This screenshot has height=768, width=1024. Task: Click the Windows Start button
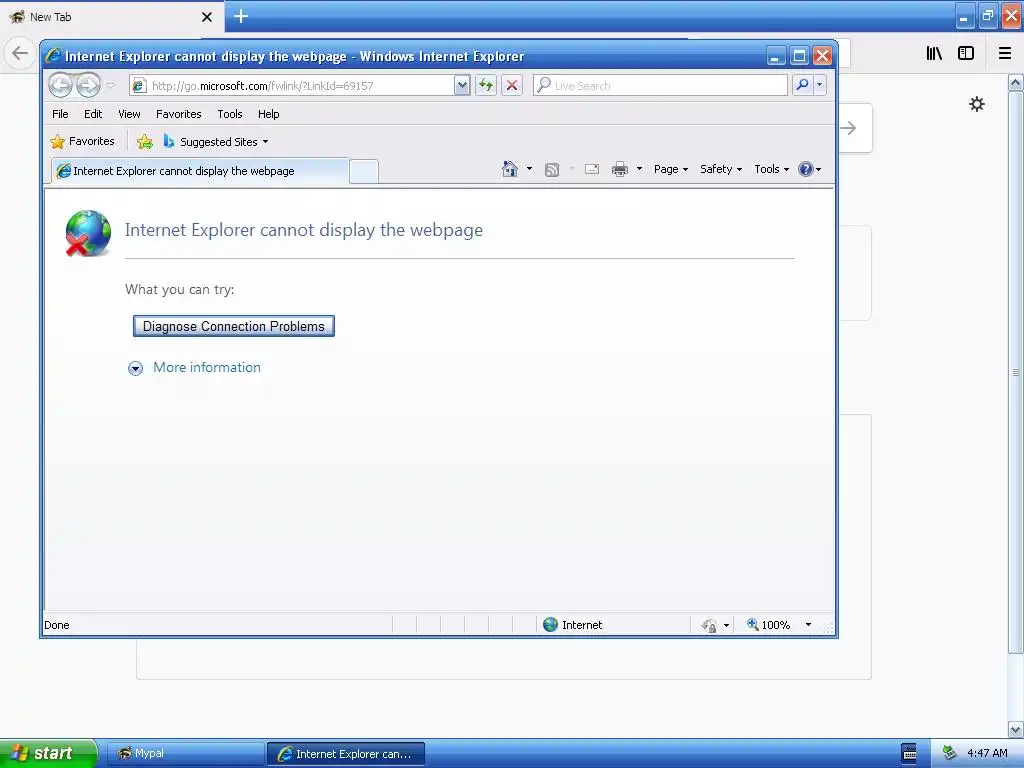click(x=48, y=753)
